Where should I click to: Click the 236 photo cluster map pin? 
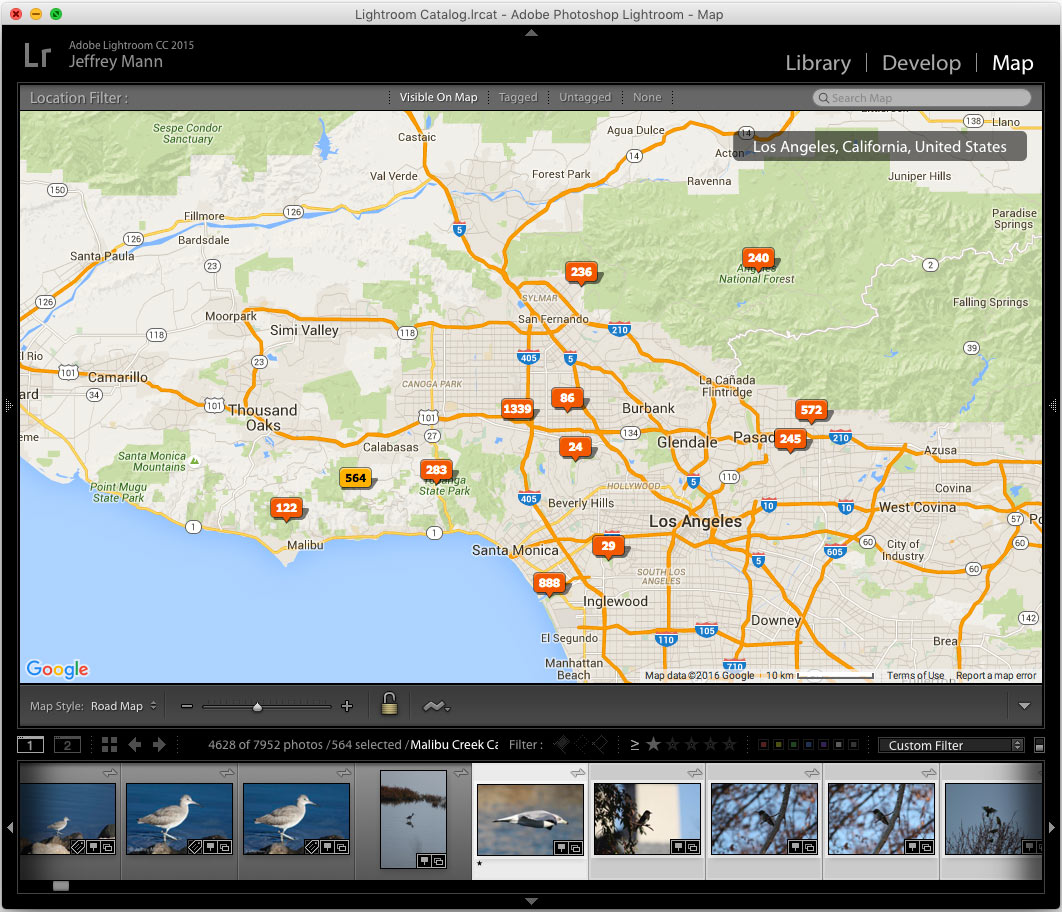[x=581, y=273]
